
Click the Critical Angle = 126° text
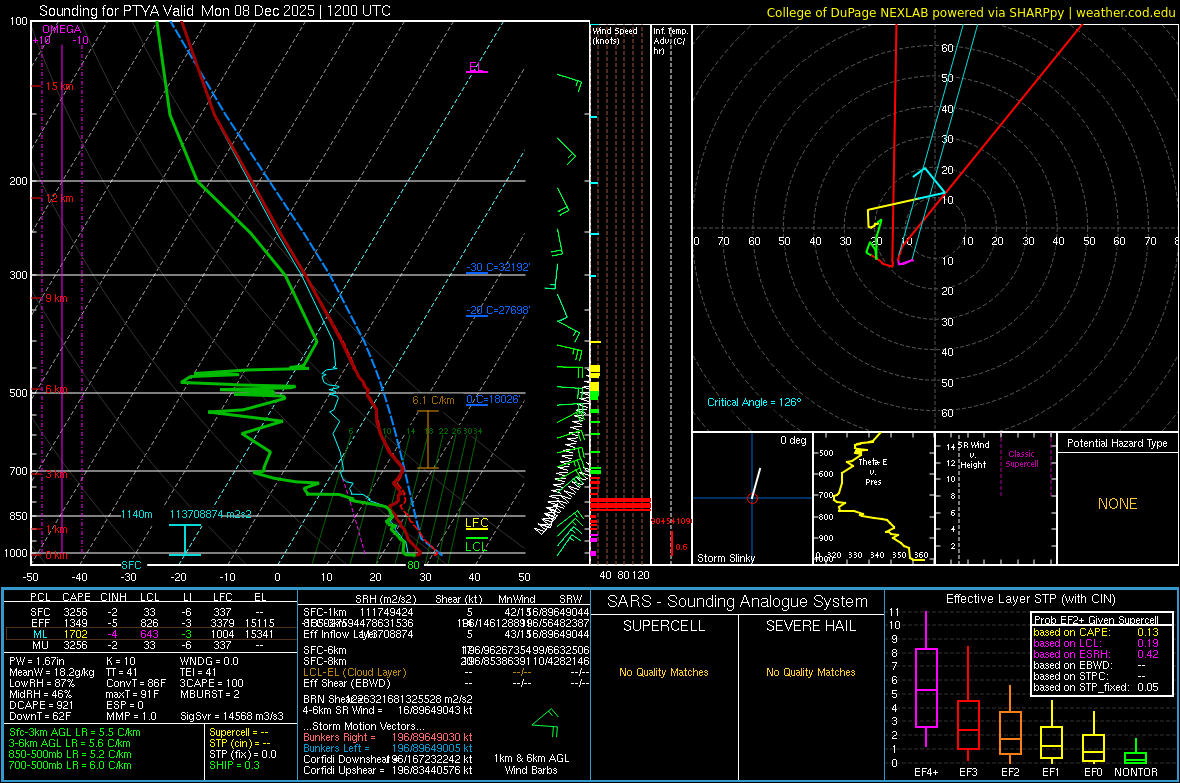754,402
